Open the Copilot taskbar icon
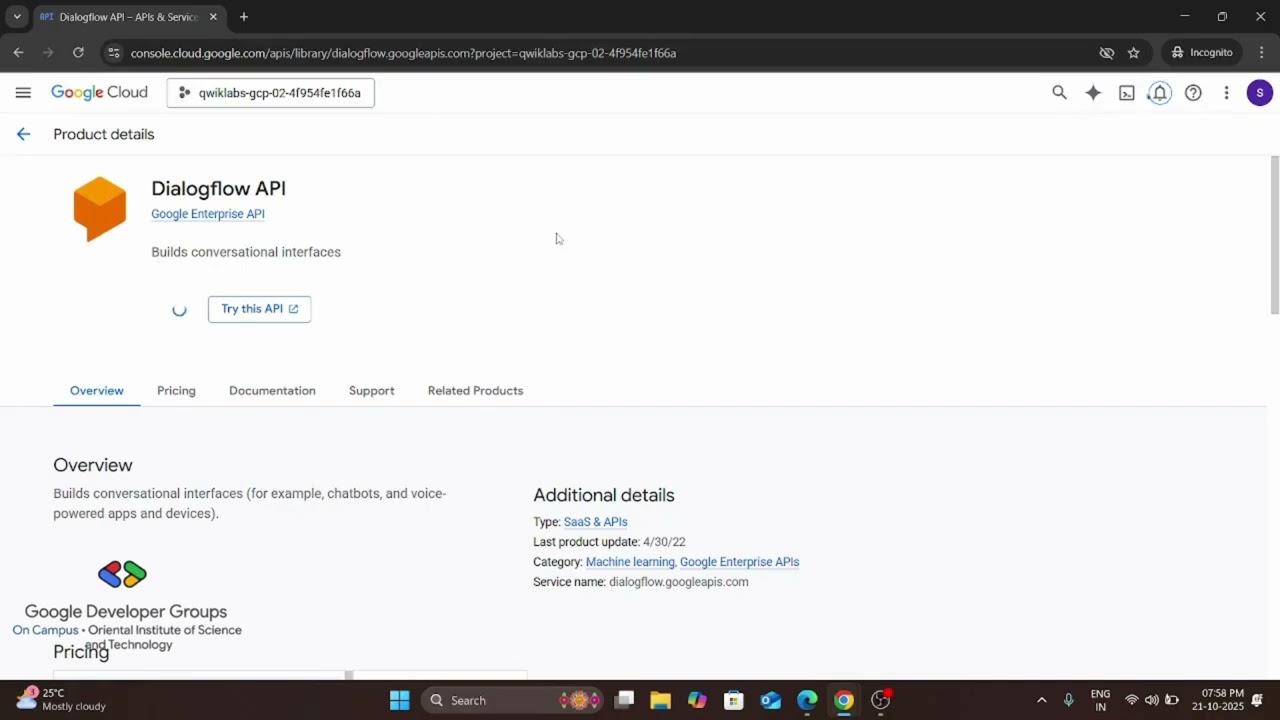Viewport: 1280px width, 720px height. pos(697,700)
